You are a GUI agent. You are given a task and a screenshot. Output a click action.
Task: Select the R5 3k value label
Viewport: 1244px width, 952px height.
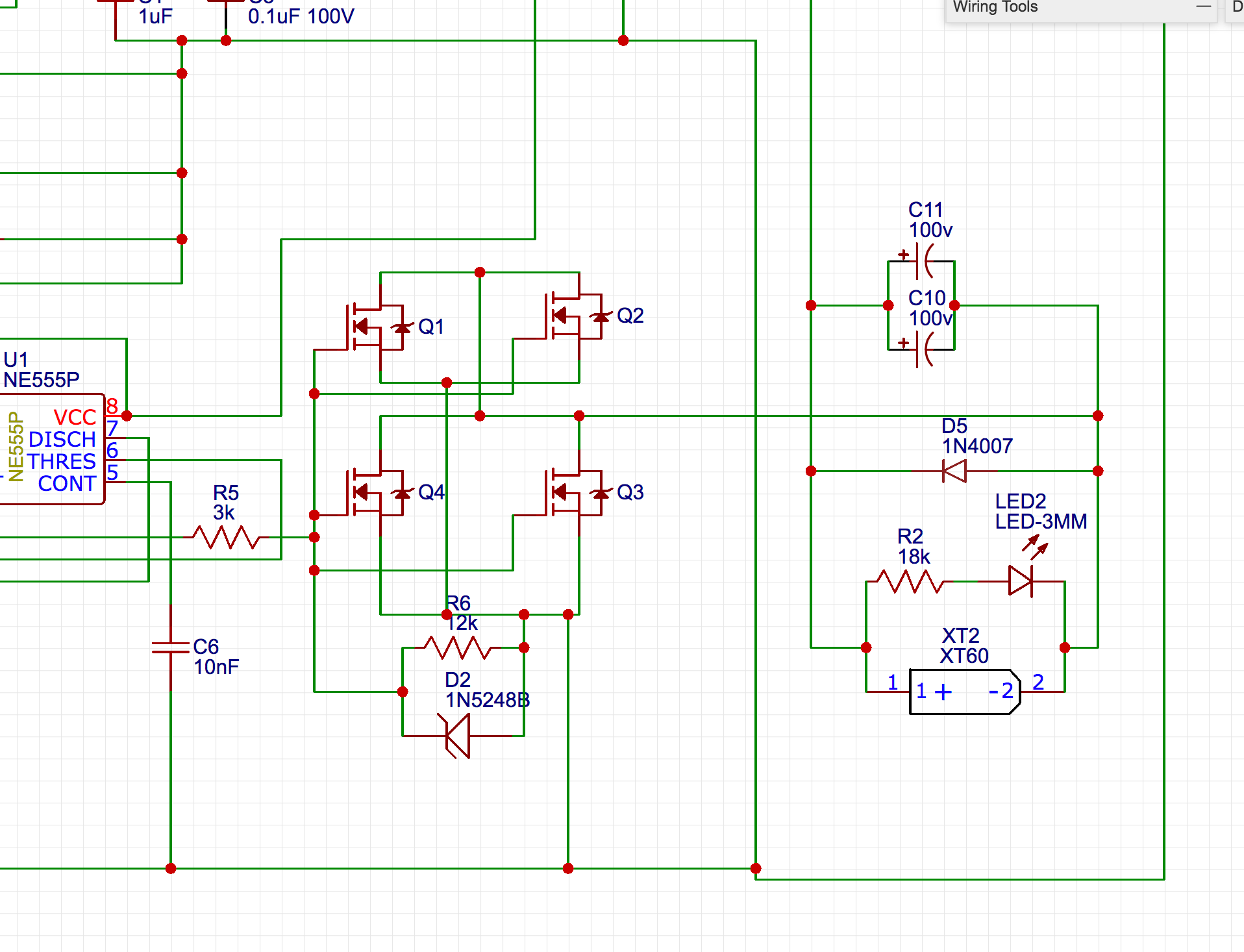click(225, 512)
